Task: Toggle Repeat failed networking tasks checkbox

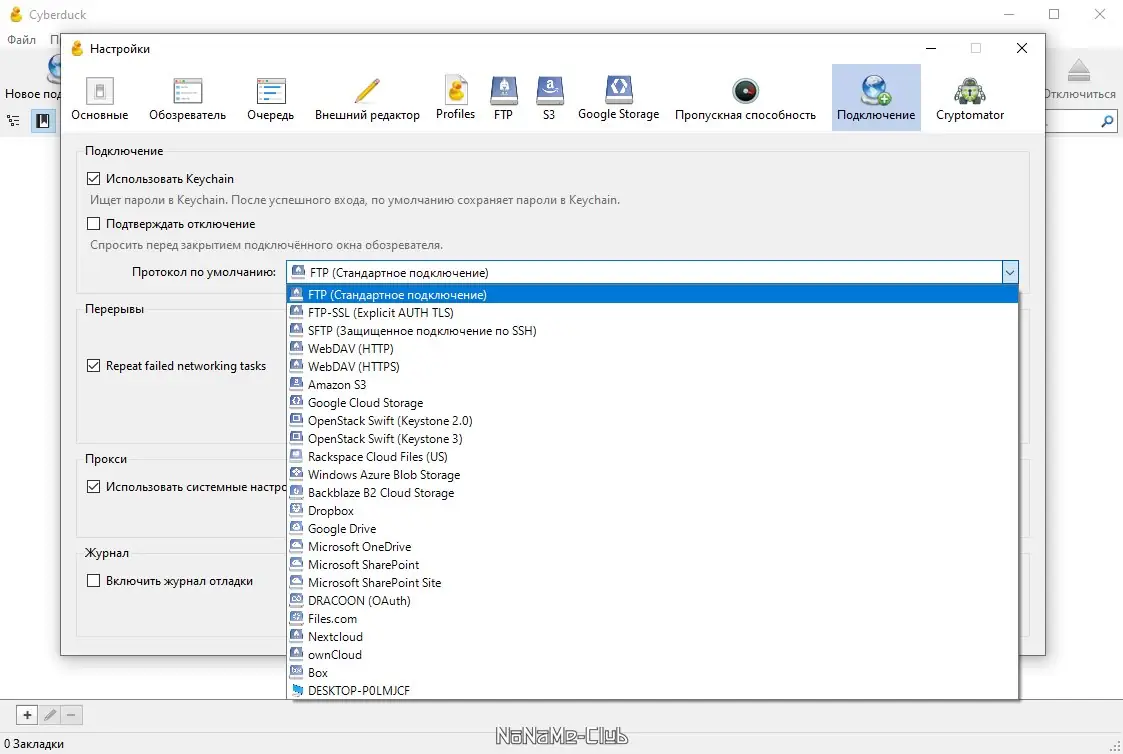Action: point(93,365)
